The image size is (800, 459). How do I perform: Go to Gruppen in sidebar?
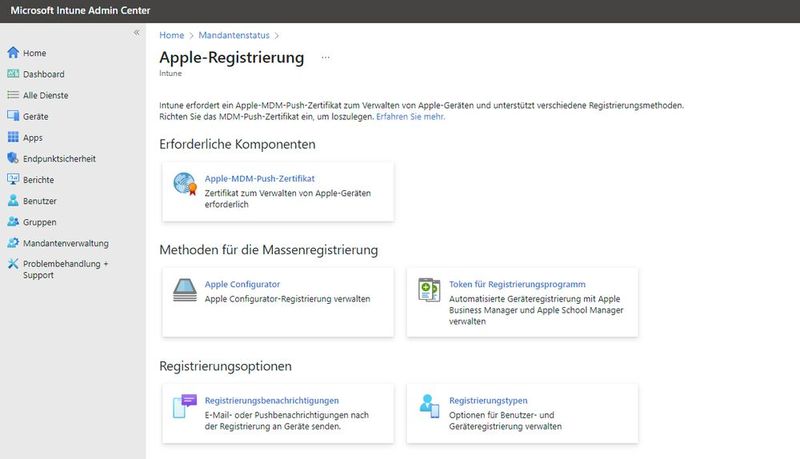point(39,222)
